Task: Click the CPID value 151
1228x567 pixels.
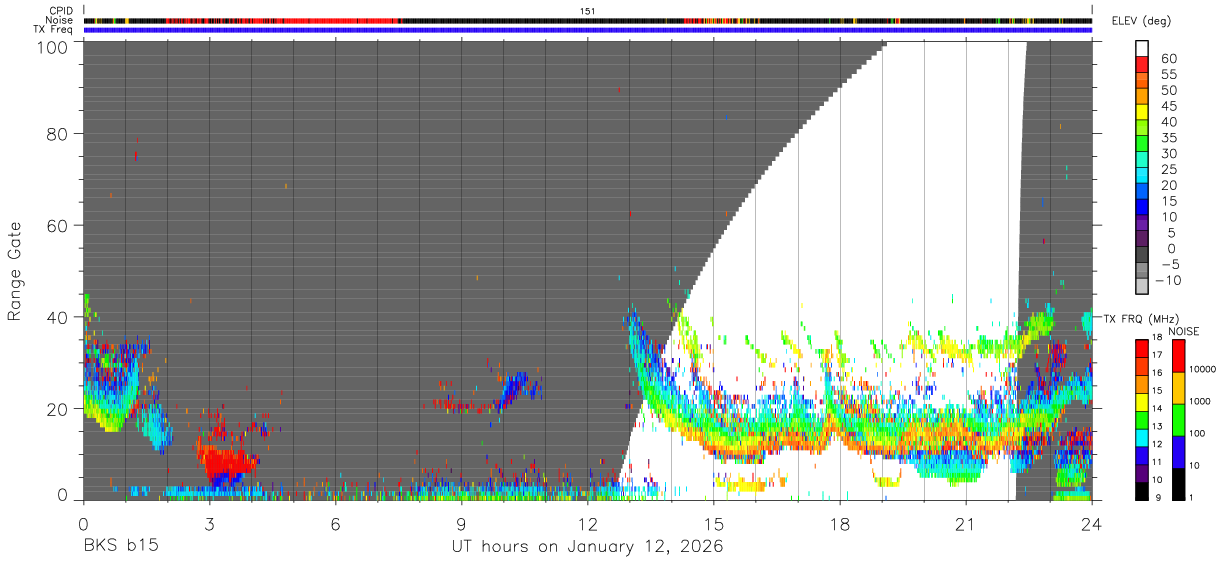Action: [x=588, y=11]
